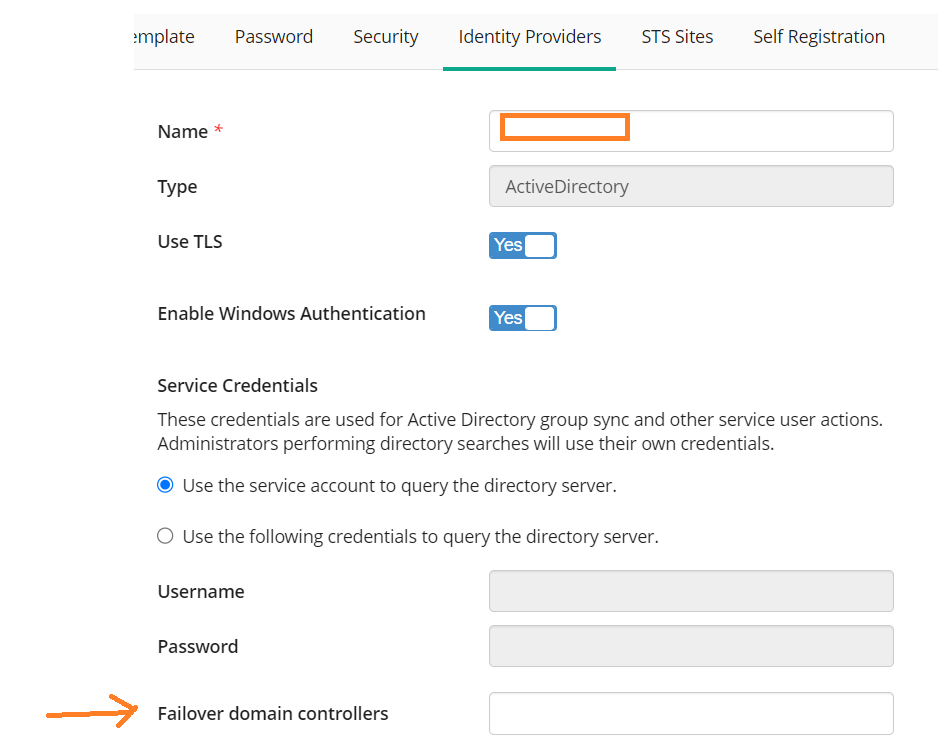Open the Security tab
Image resolution: width=938 pixels, height=750 pixels.
click(x=386, y=37)
